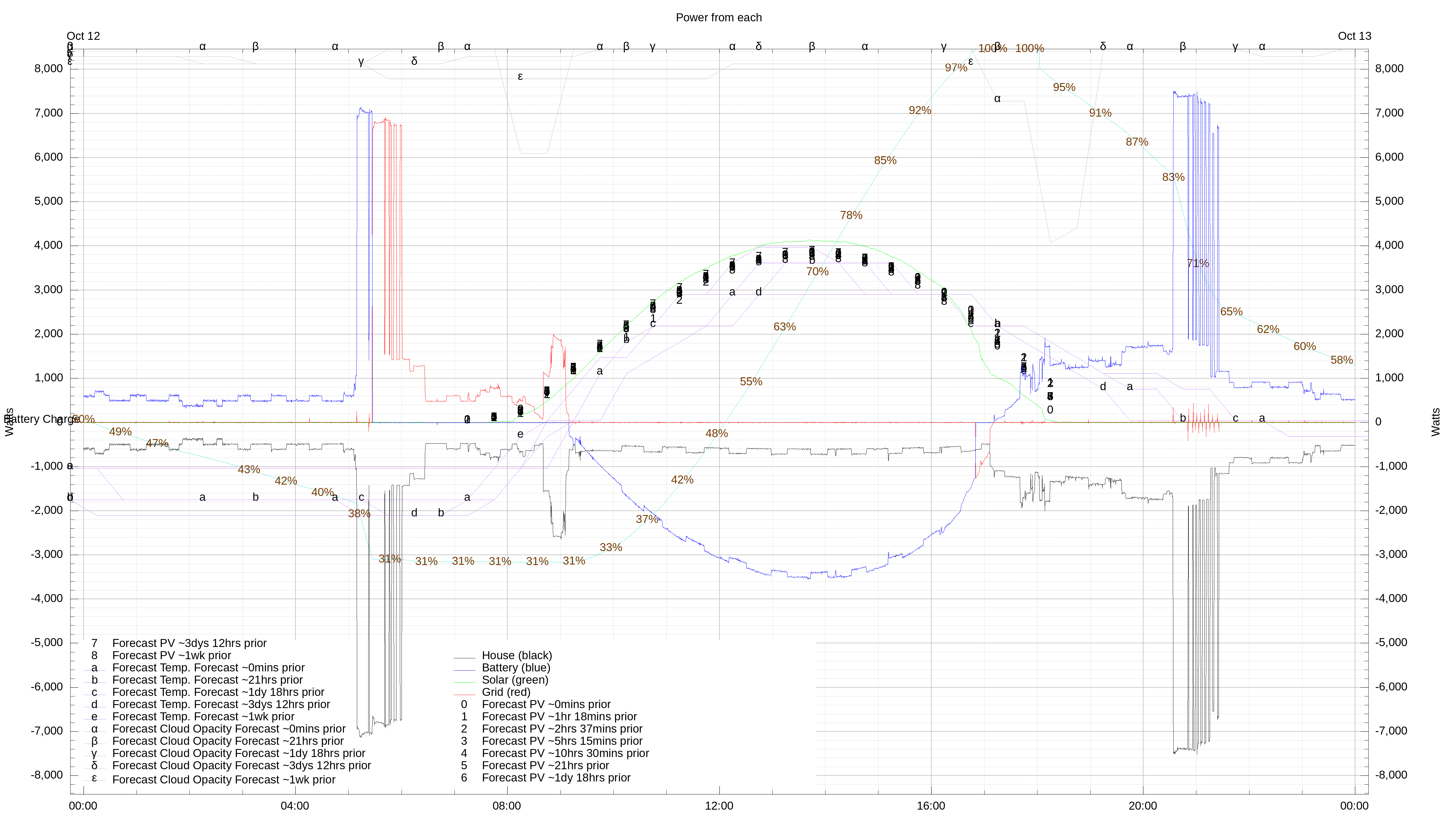Select the '55%' battery charge label
Viewport: 1456px width, 819px height.
751,382
